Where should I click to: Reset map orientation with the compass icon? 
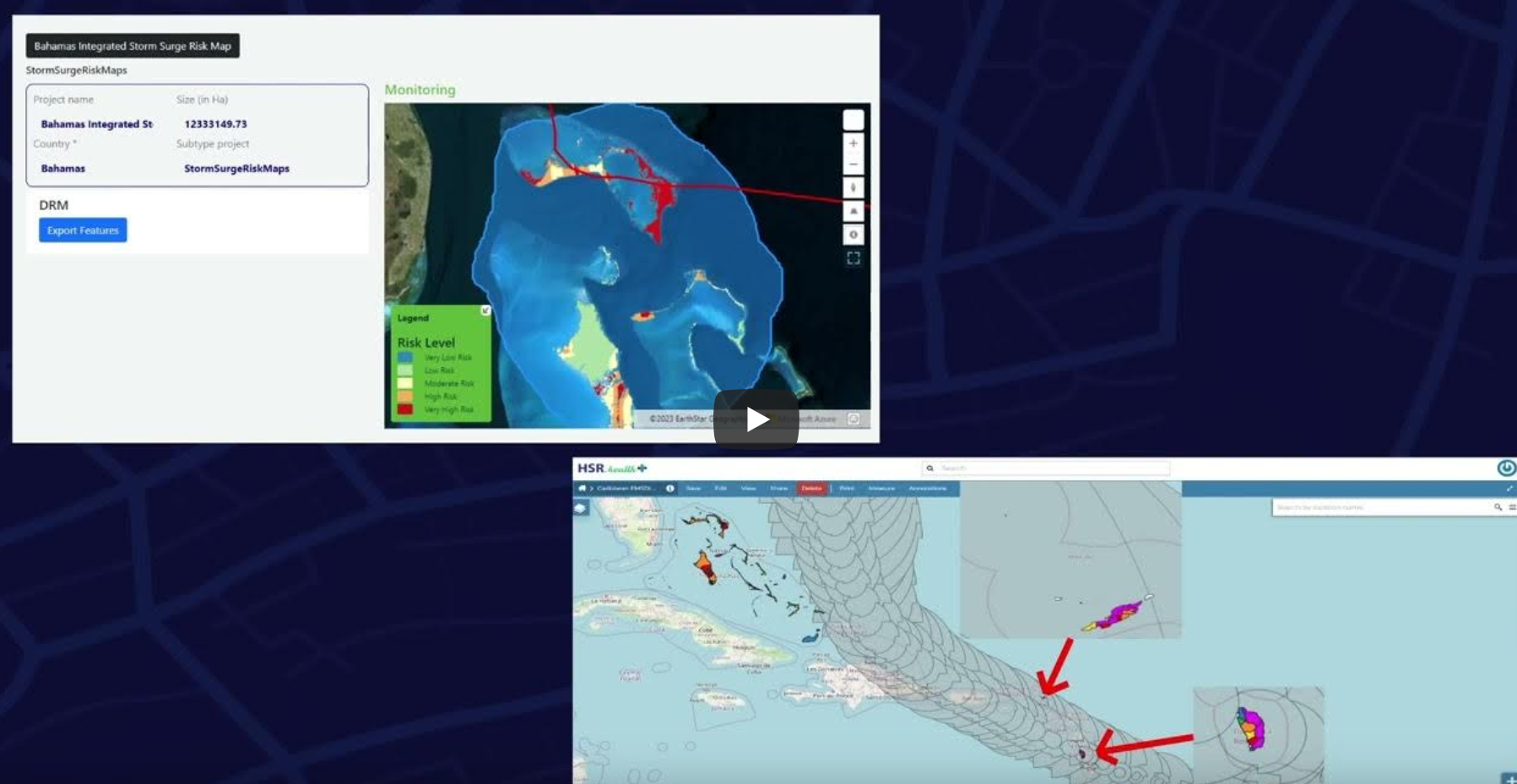853,187
